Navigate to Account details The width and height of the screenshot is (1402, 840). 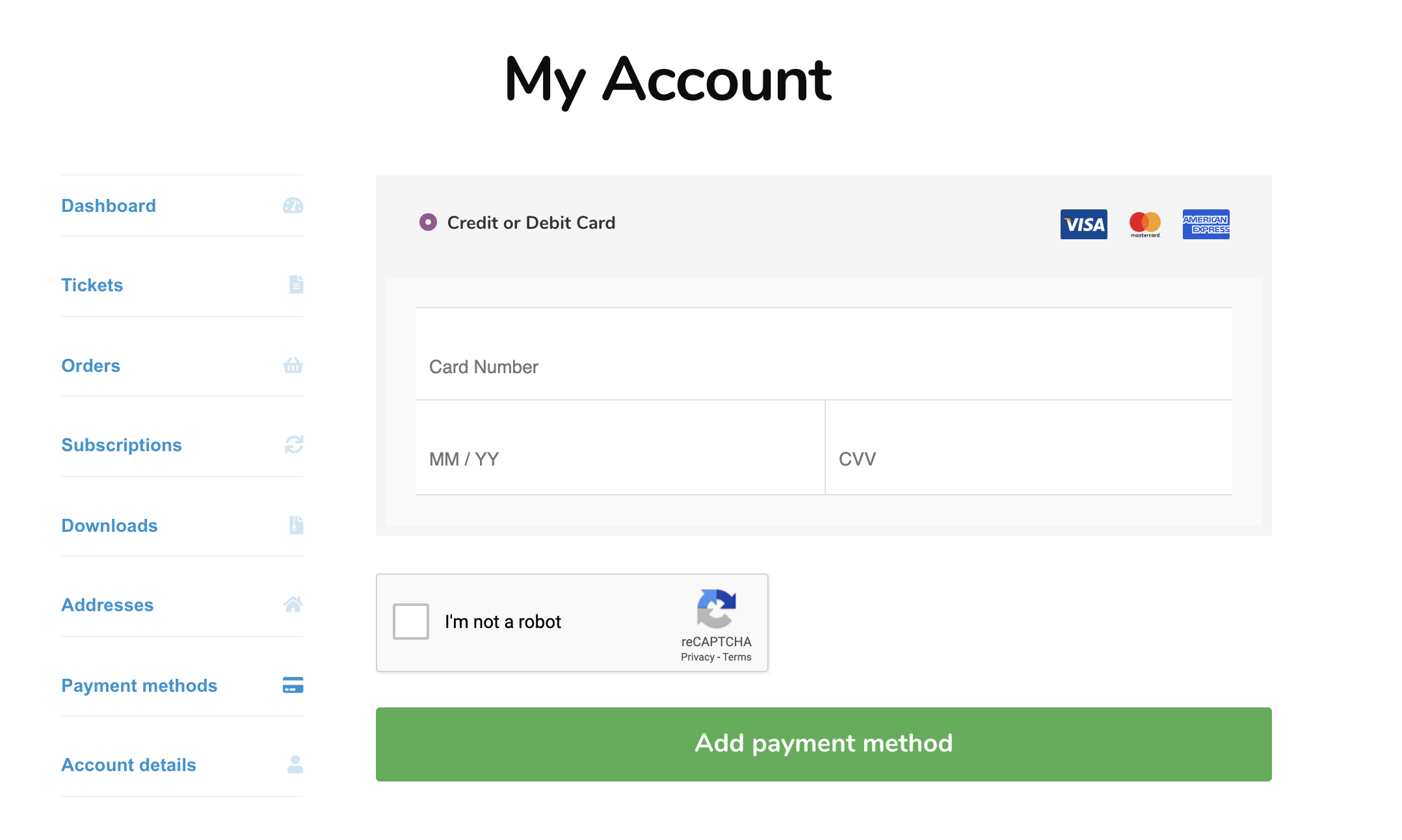click(128, 765)
